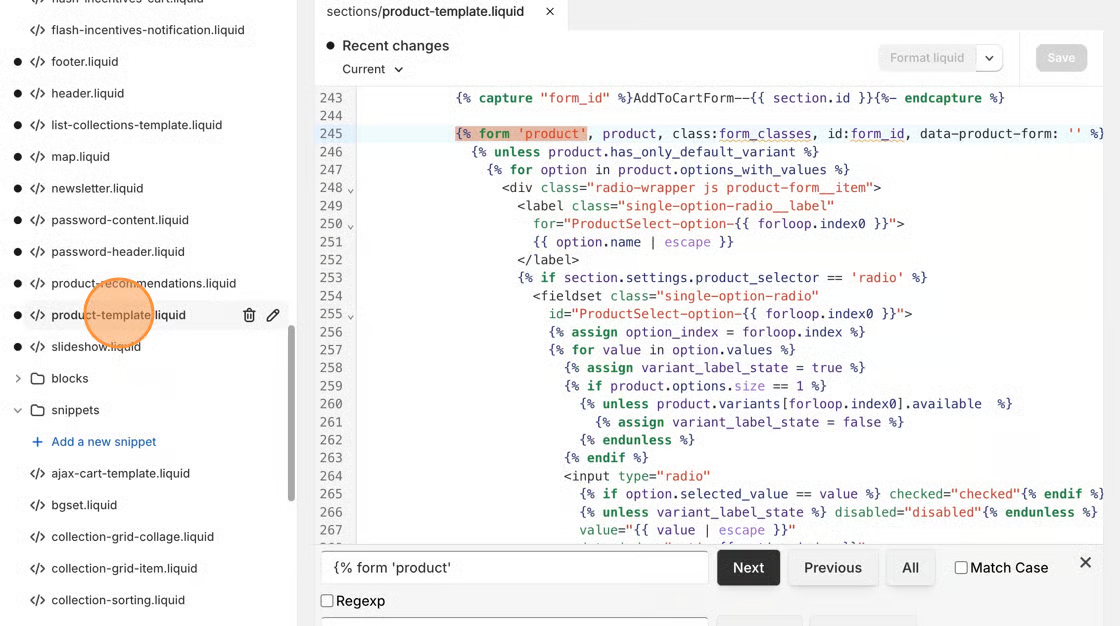Delete product-template.liquid with trash icon
1120x626 pixels.
click(249, 315)
